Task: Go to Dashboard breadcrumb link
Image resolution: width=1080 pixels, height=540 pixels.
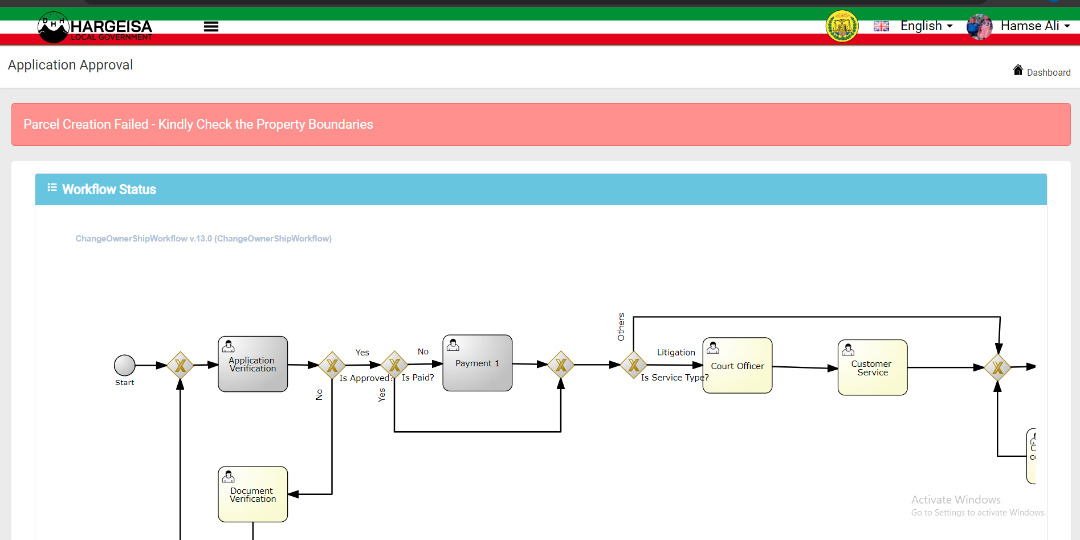Action: [x=1048, y=72]
